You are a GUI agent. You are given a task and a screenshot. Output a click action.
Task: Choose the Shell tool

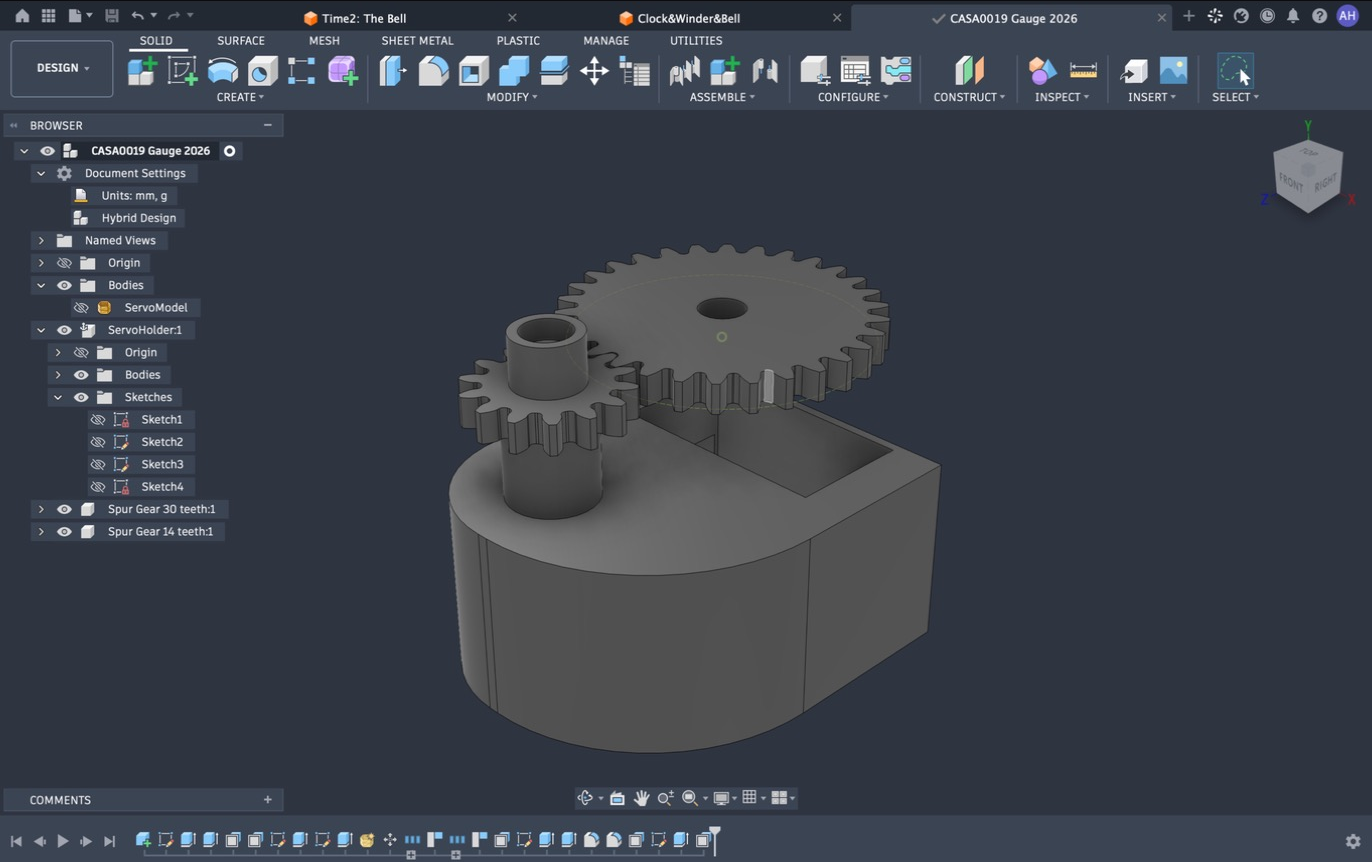coord(473,71)
